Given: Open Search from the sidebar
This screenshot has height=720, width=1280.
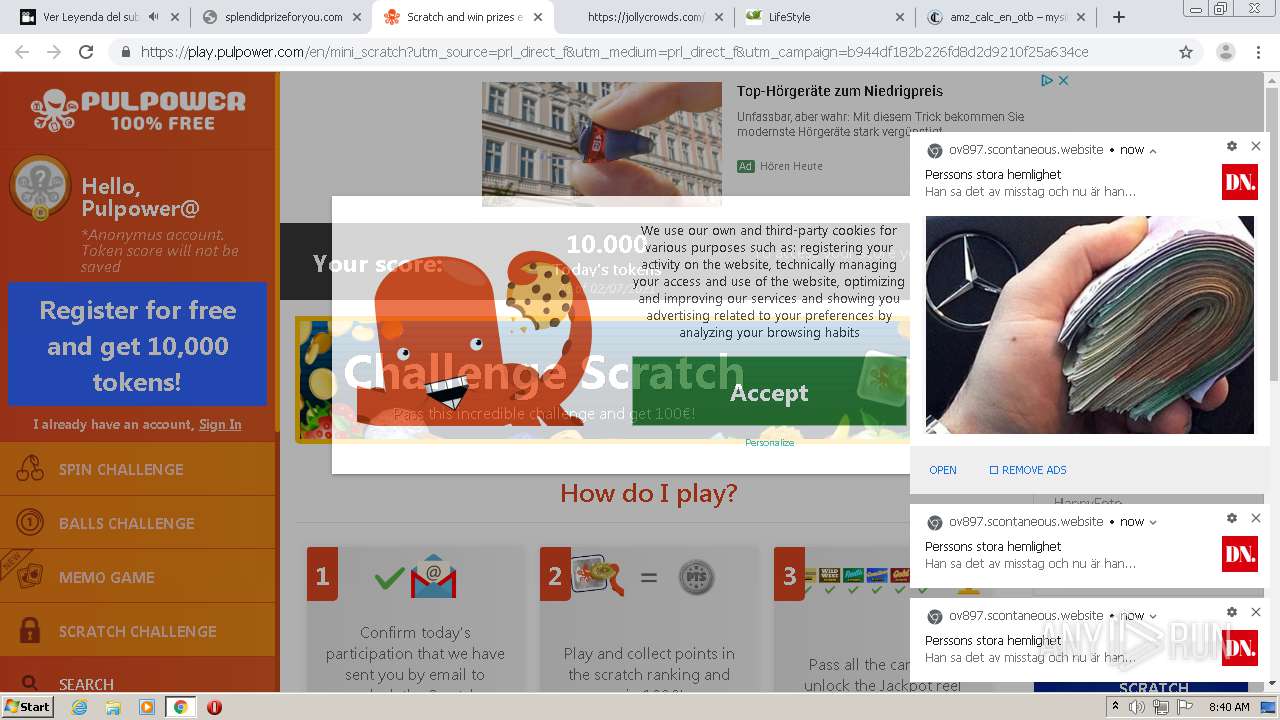Looking at the screenshot, I should [138, 684].
